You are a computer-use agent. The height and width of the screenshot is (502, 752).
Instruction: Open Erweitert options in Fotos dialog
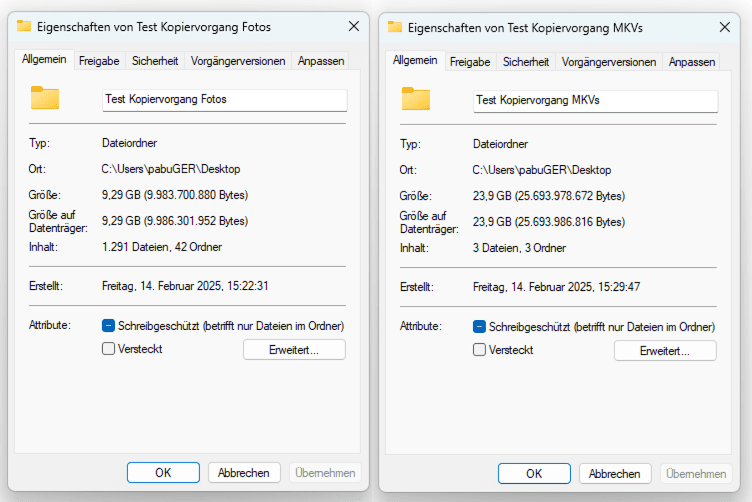294,350
